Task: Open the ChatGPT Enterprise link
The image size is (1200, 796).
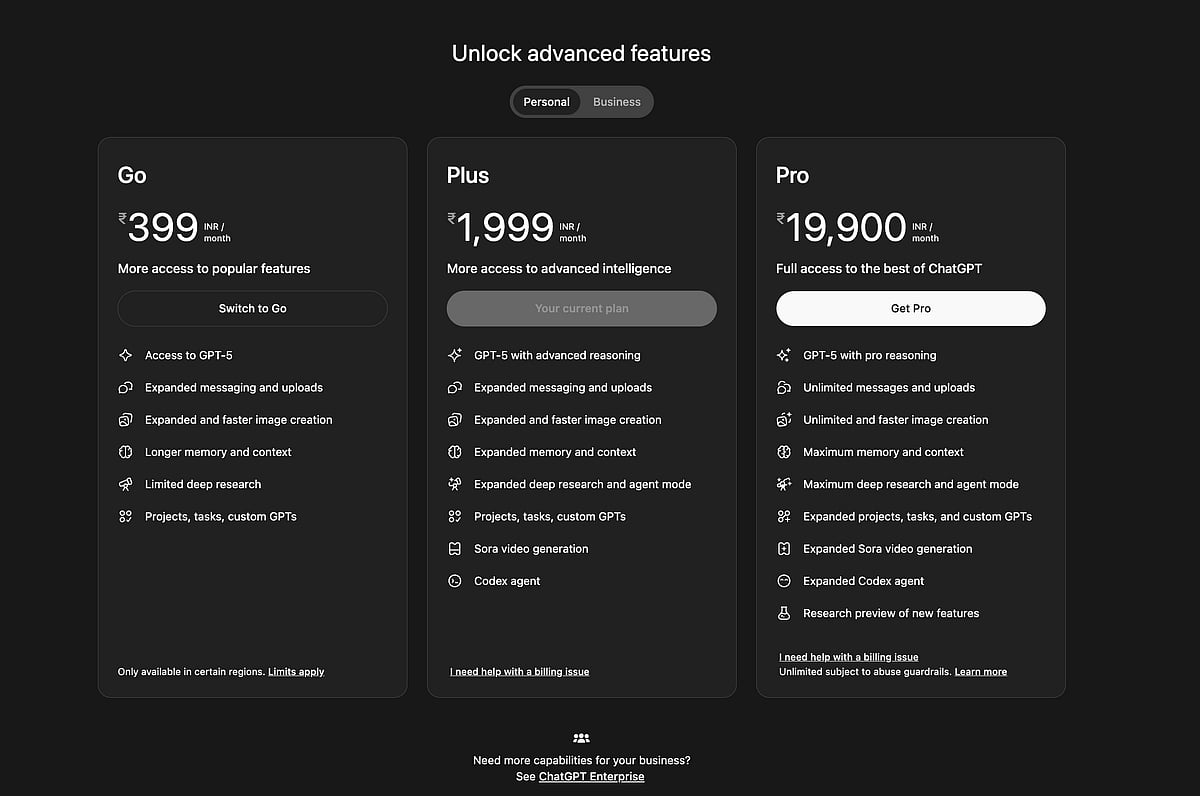Action: point(591,777)
